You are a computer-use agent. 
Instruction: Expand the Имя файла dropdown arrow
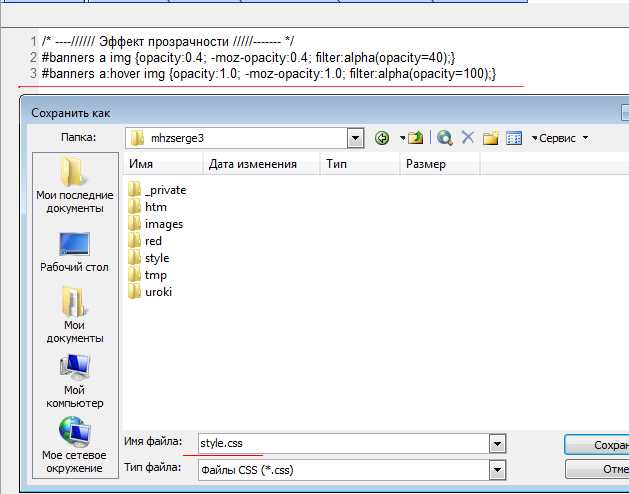497,443
